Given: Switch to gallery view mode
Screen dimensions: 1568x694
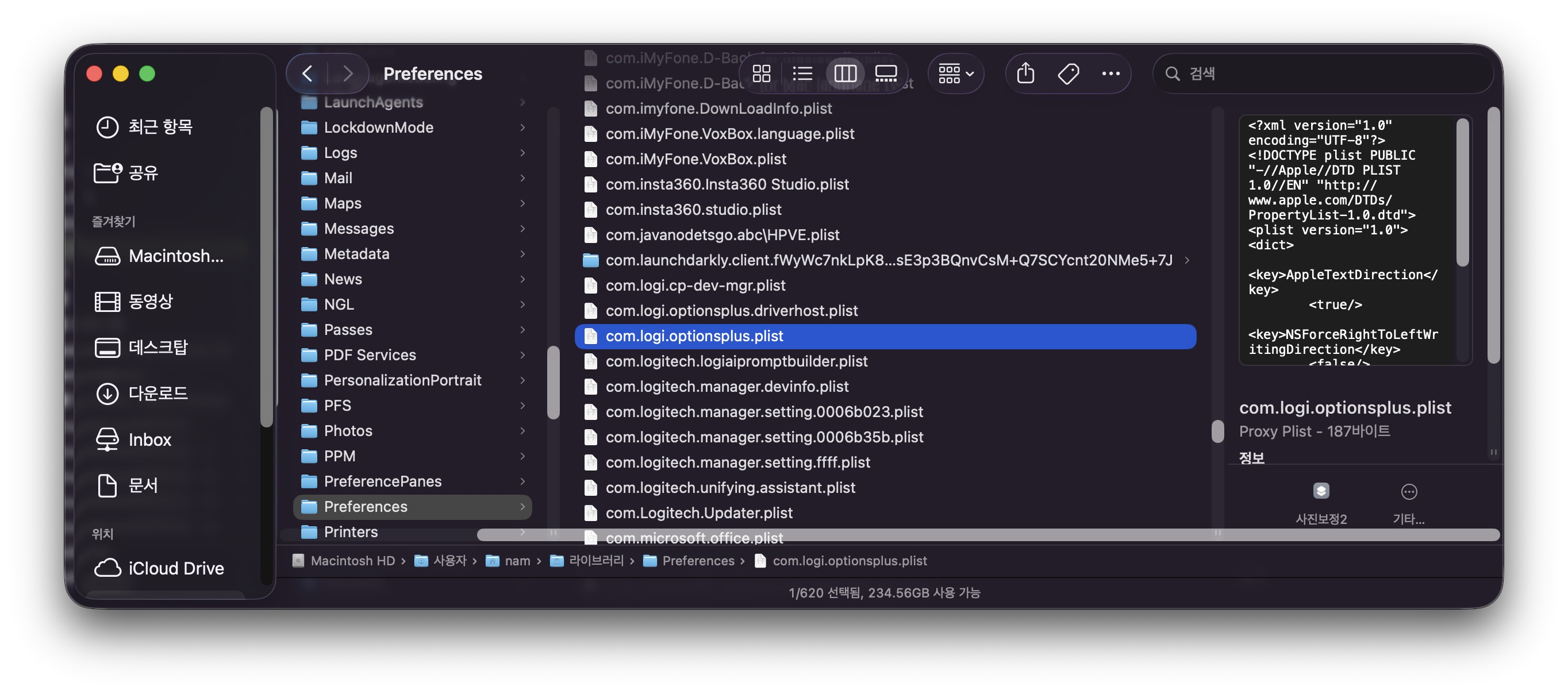Looking at the screenshot, I should click(886, 74).
